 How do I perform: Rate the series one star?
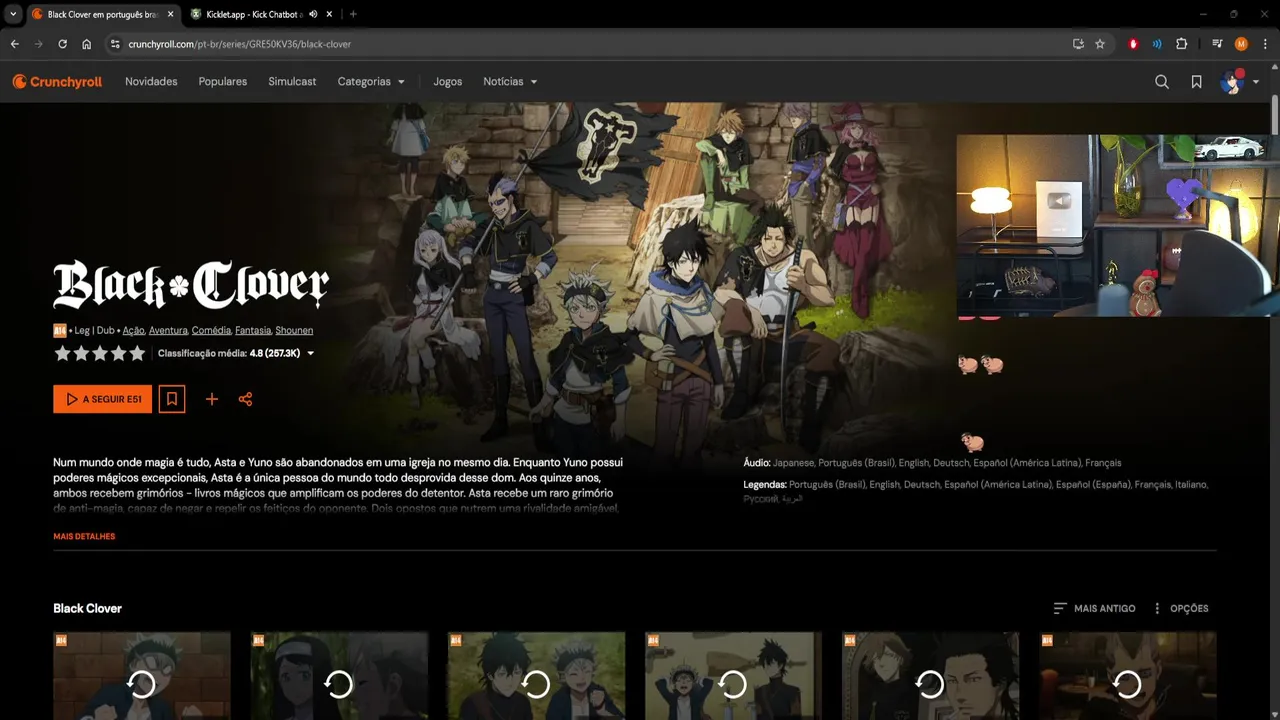[62, 353]
